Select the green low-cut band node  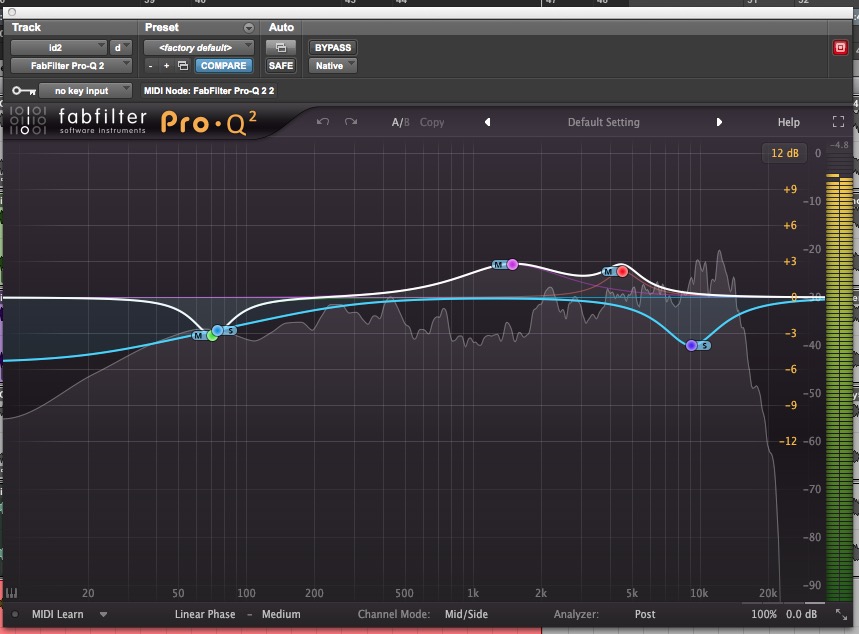[212, 335]
